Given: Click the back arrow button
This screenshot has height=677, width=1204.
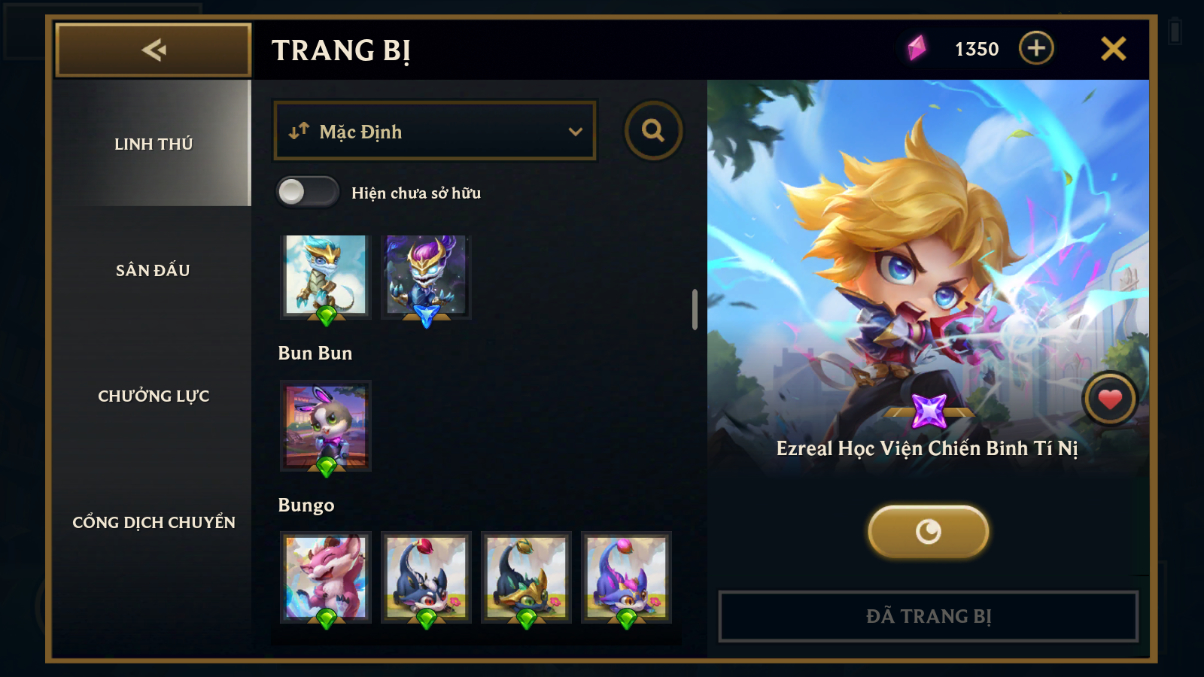Looking at the screenshot, I should [x=153, y=50].
